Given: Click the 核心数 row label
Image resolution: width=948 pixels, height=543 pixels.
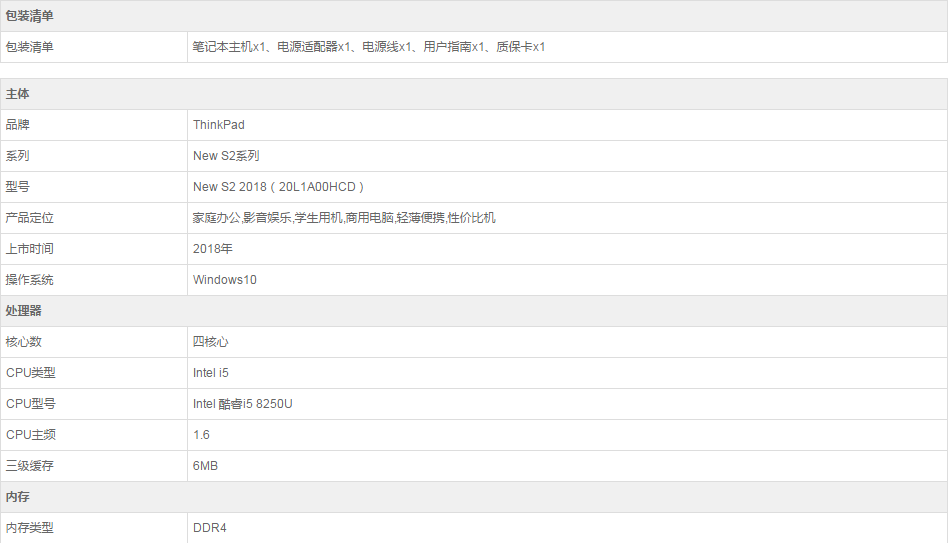Looking at the screenshot, I should tap(23, 342).
